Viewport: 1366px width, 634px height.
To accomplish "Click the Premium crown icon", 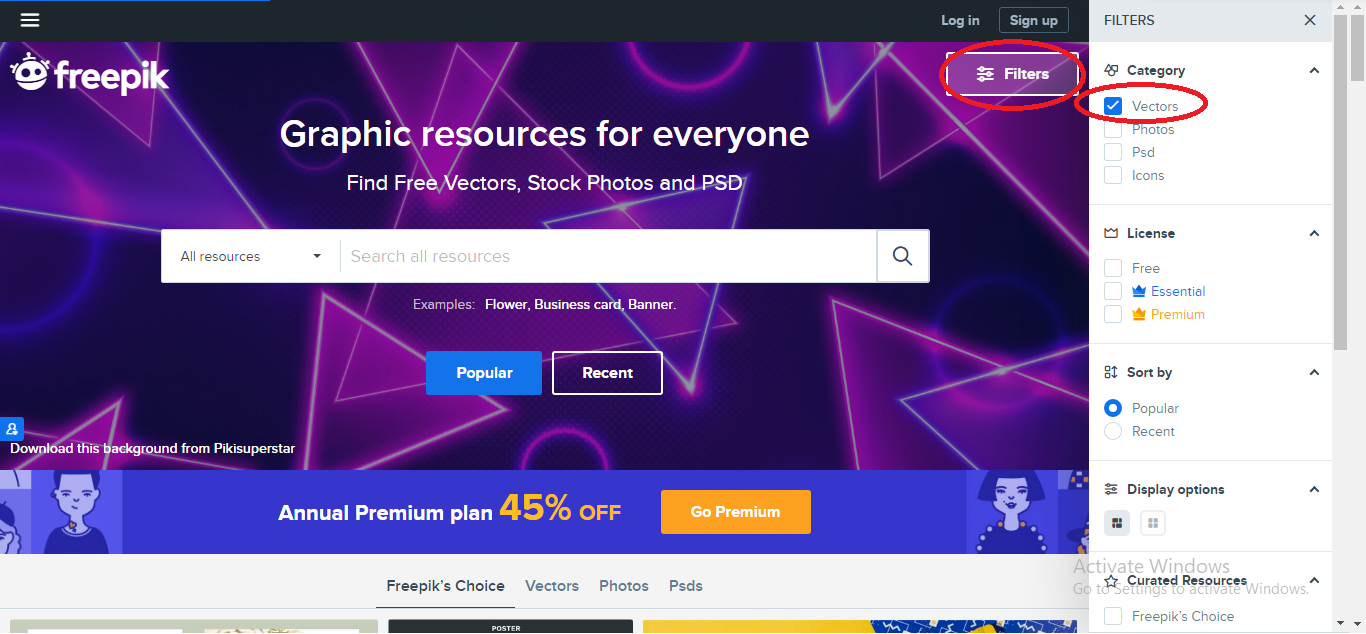I will point(1138,314).
